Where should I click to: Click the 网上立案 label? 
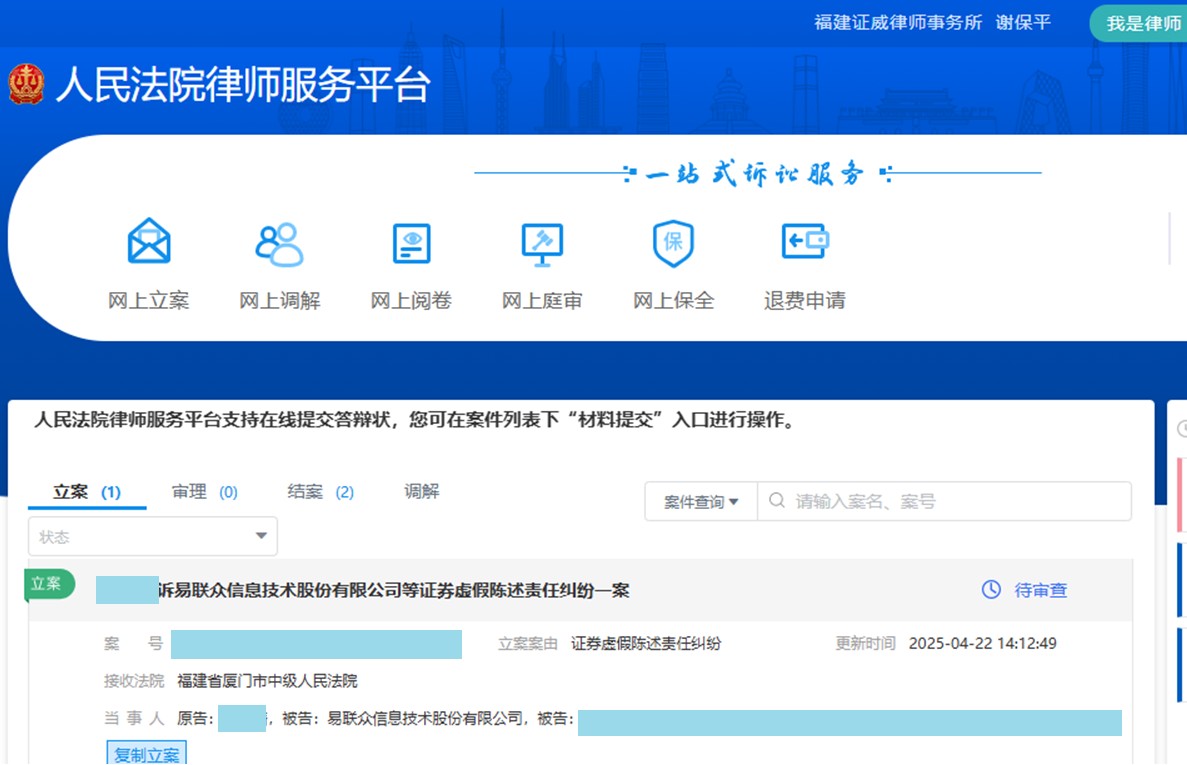tap(148, 300)
